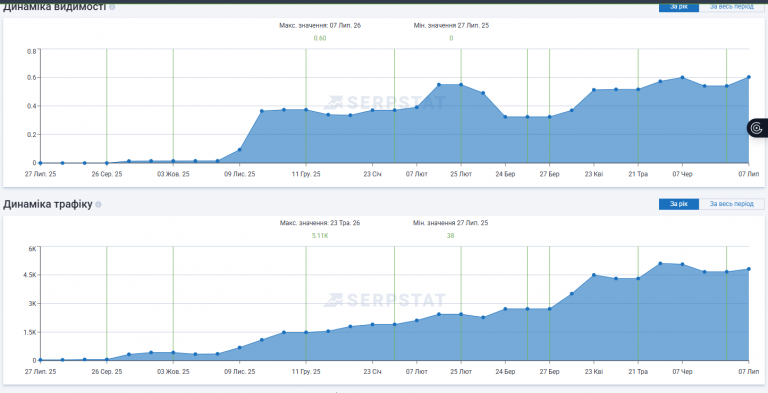This screenshot has width=768, height=393.
Task: Click visibility data point above 11 Гру. 25
Action: 306,110
